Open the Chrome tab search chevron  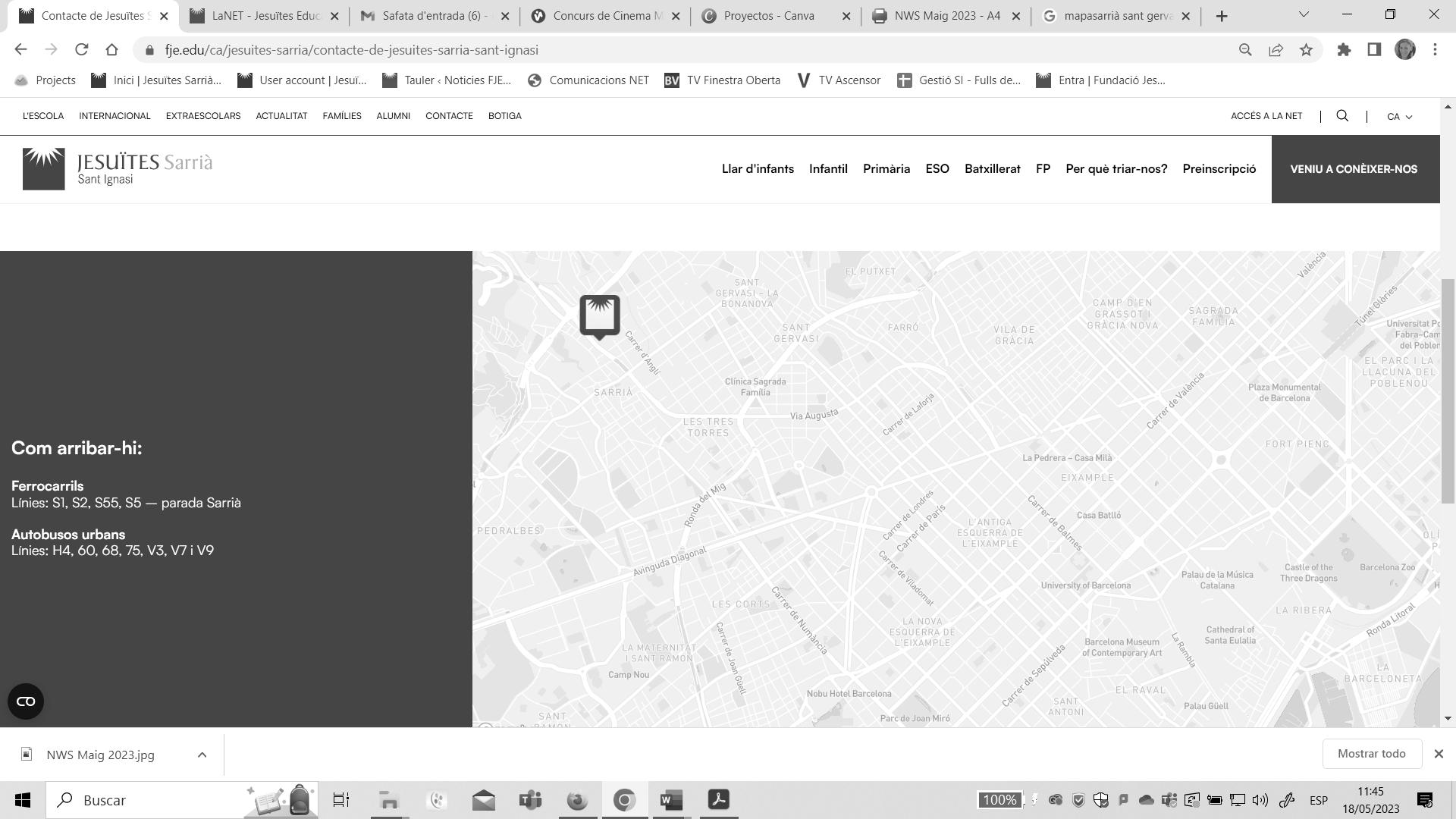tap(1304, 14)
